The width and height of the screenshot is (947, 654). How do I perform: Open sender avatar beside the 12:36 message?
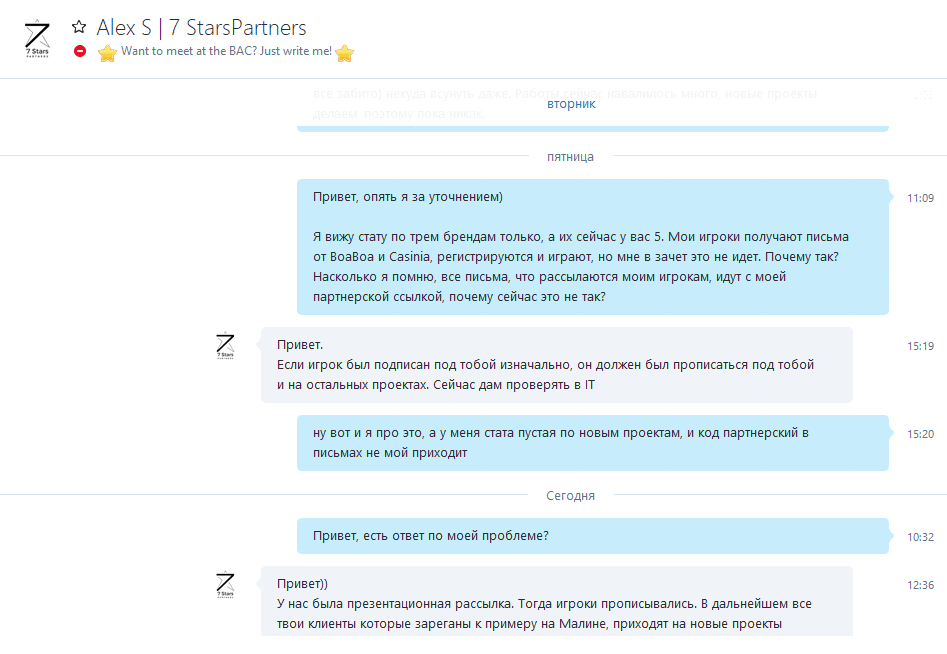225,584
